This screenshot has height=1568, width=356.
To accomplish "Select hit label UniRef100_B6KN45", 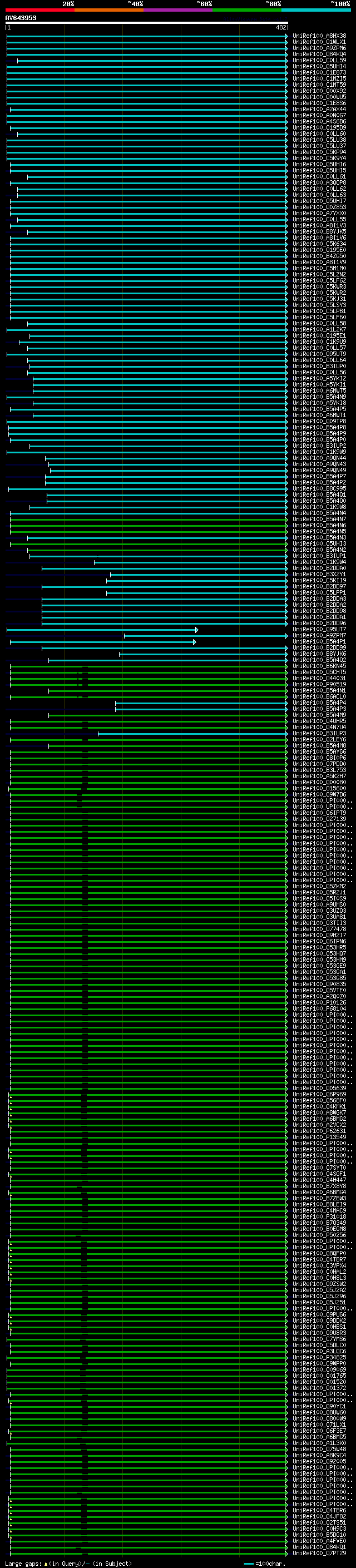I will click(319, 666).
